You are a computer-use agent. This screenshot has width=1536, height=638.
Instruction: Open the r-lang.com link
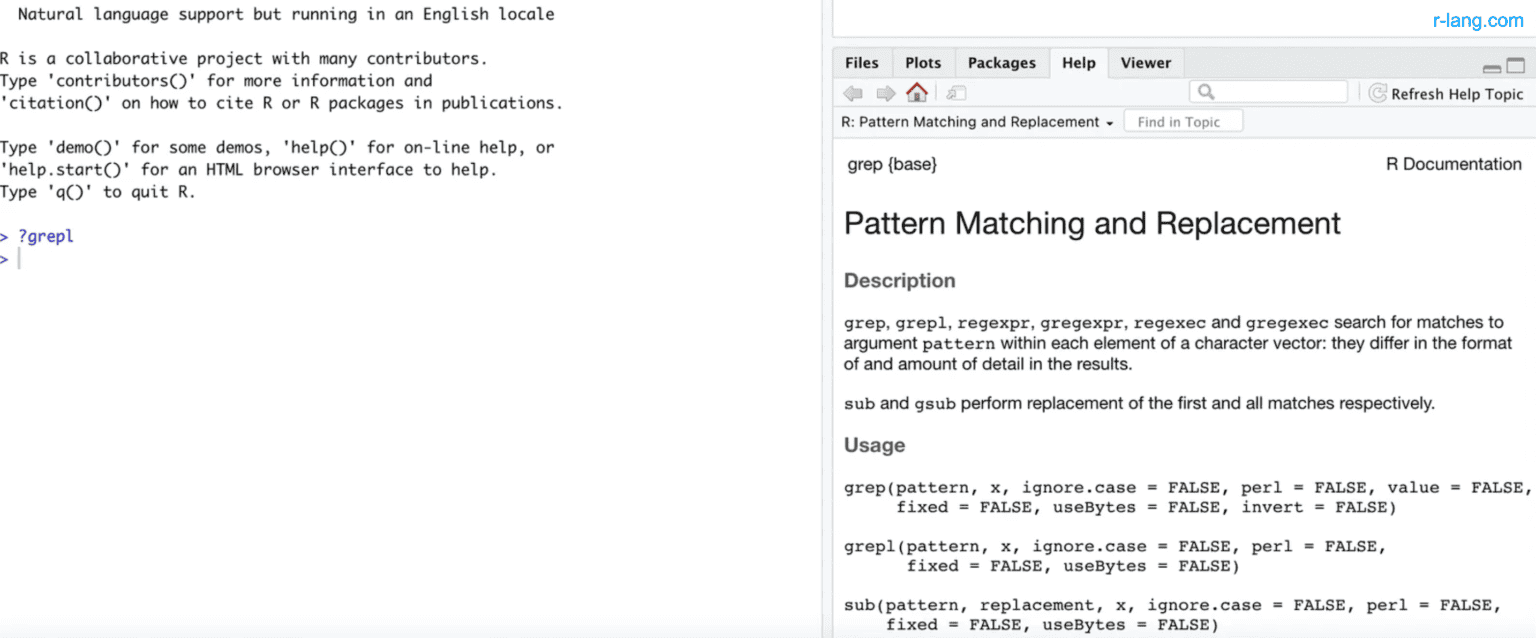(x=1480, y=18)
